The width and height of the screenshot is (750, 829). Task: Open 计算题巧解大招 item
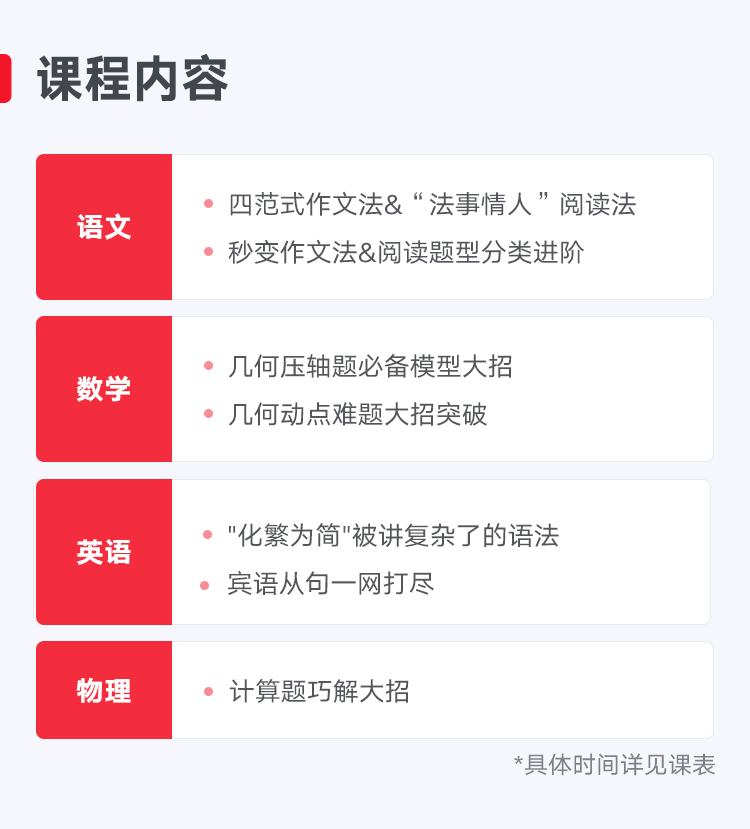click(319, 691)
